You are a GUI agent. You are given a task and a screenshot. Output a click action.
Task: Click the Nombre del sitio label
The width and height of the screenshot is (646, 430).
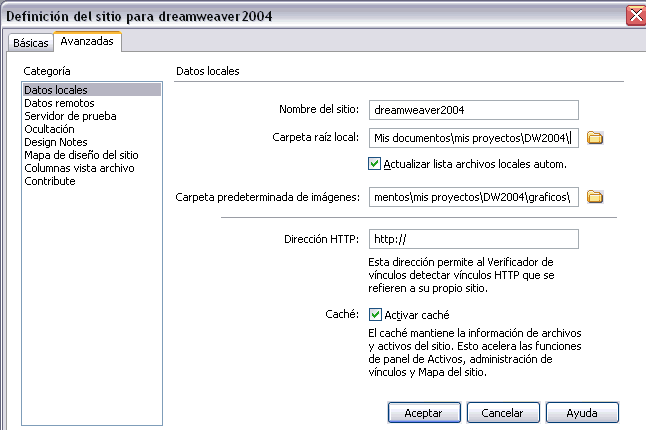coord(319,109)
